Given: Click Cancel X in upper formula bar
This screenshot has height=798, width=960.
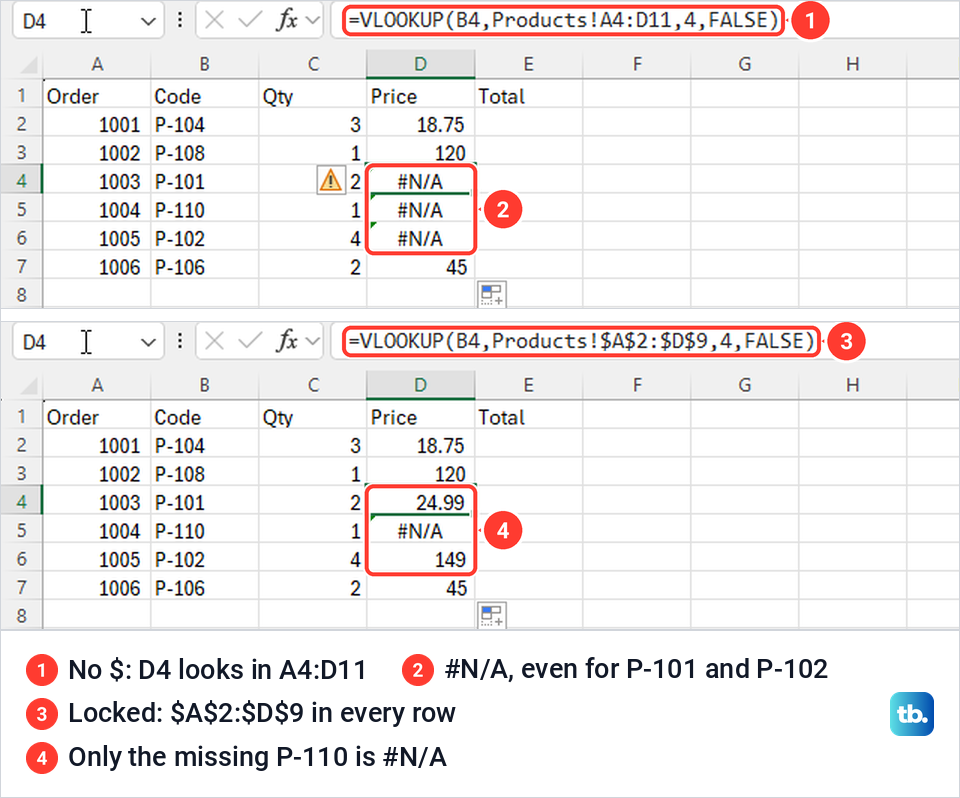Looking at the screenshot, I should [x=214, y=21].
